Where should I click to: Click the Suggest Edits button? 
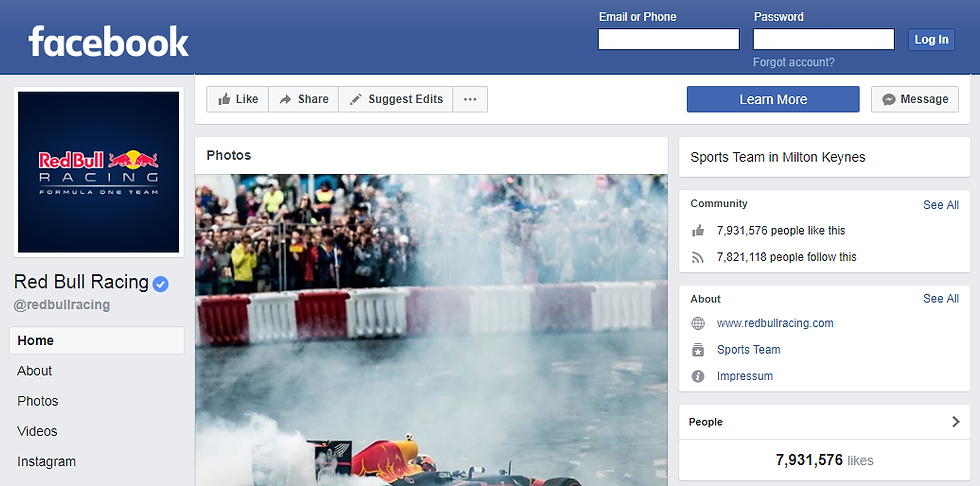point(396,99)
